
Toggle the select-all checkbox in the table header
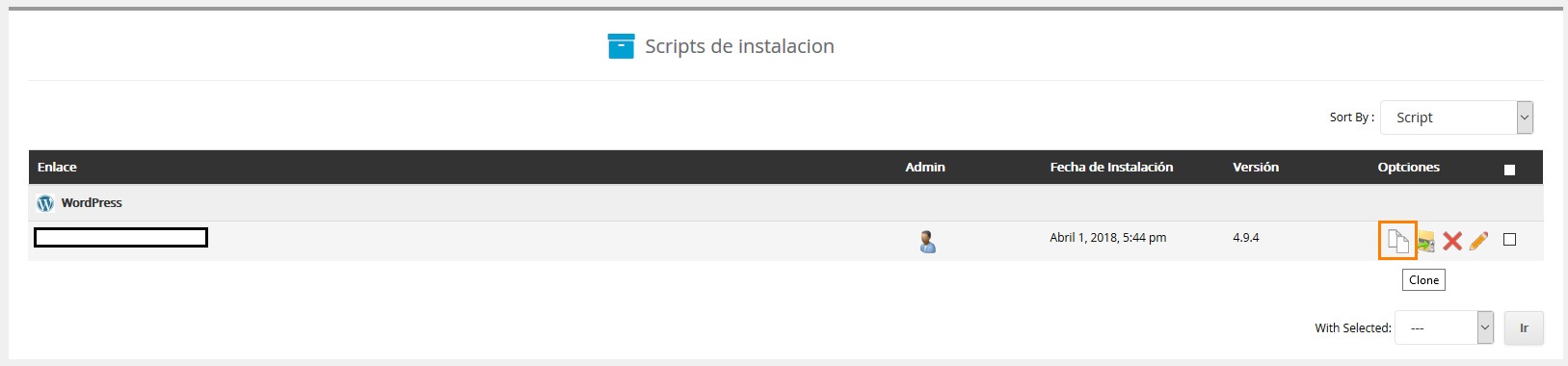pos(1509,170)
